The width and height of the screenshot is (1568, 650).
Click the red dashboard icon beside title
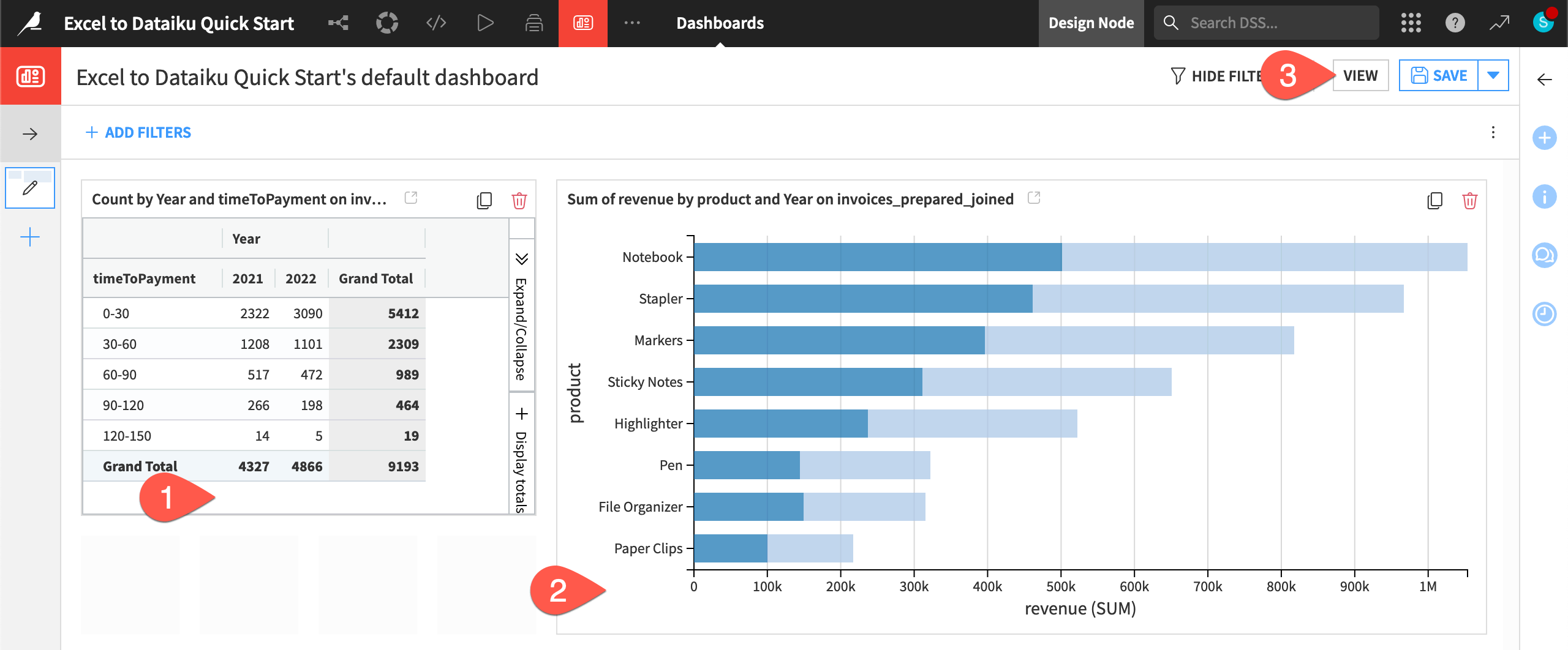(x=31, y=77)
